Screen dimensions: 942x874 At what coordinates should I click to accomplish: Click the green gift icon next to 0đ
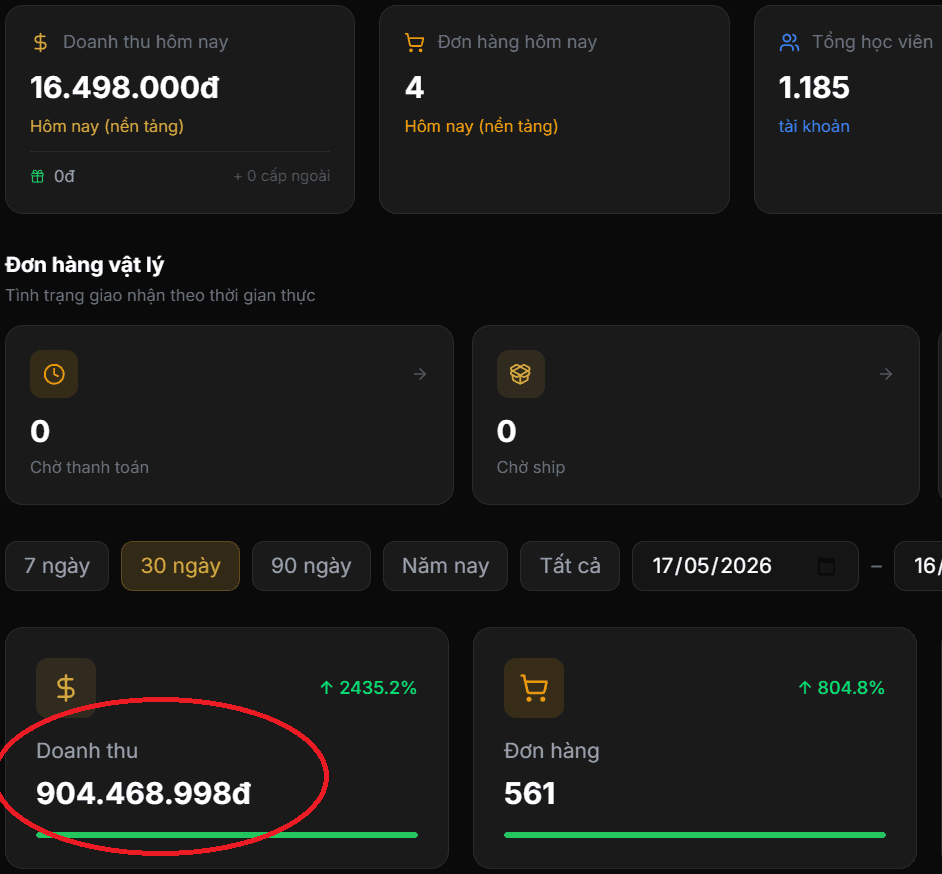[x=37, y=176]
